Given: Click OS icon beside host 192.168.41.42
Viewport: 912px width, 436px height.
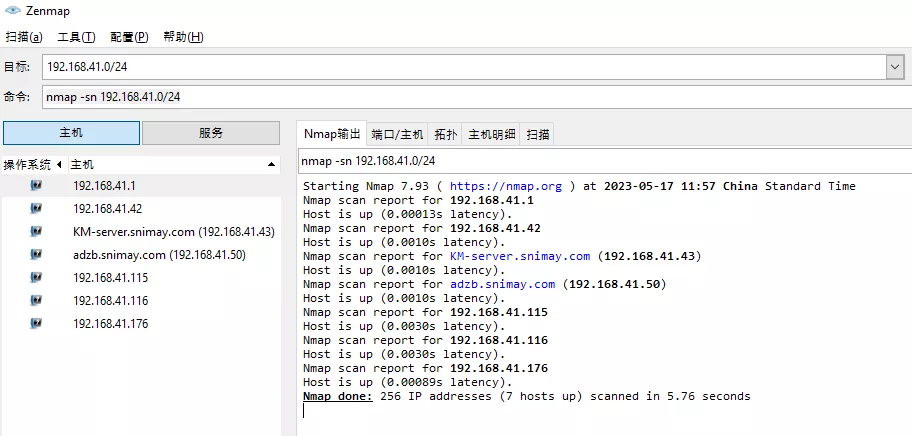Looking at the screenshot, I should point(36,208).
